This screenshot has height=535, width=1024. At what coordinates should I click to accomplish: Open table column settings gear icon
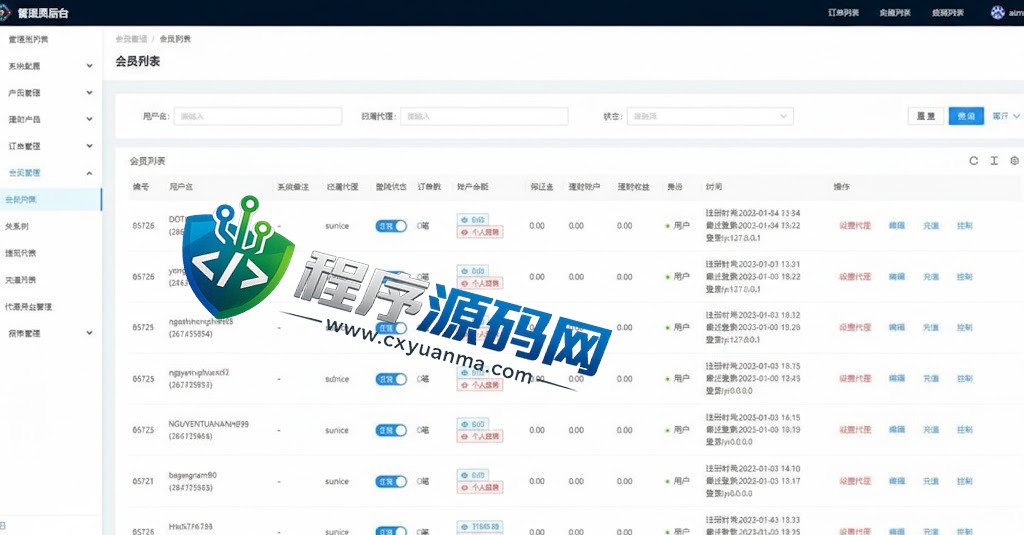coord(1014,161)
